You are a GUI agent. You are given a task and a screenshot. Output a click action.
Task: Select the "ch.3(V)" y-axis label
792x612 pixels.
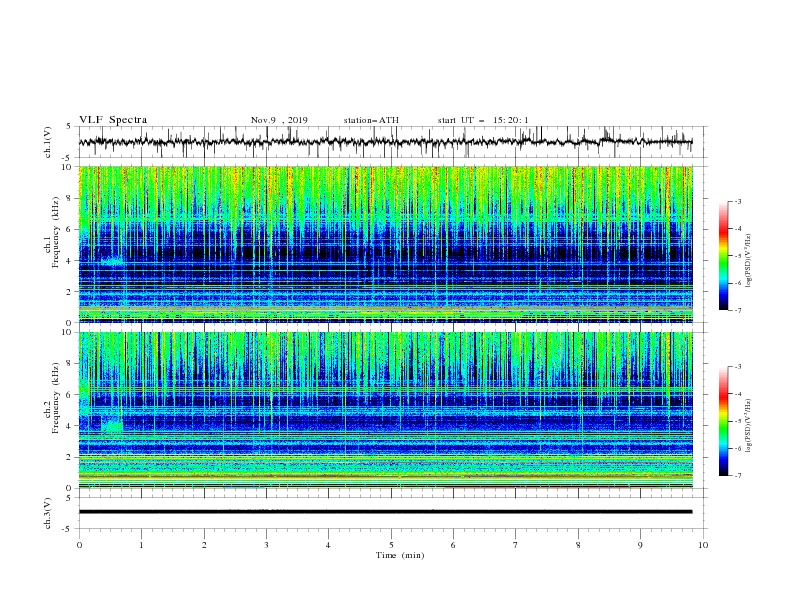pos(48,513)
